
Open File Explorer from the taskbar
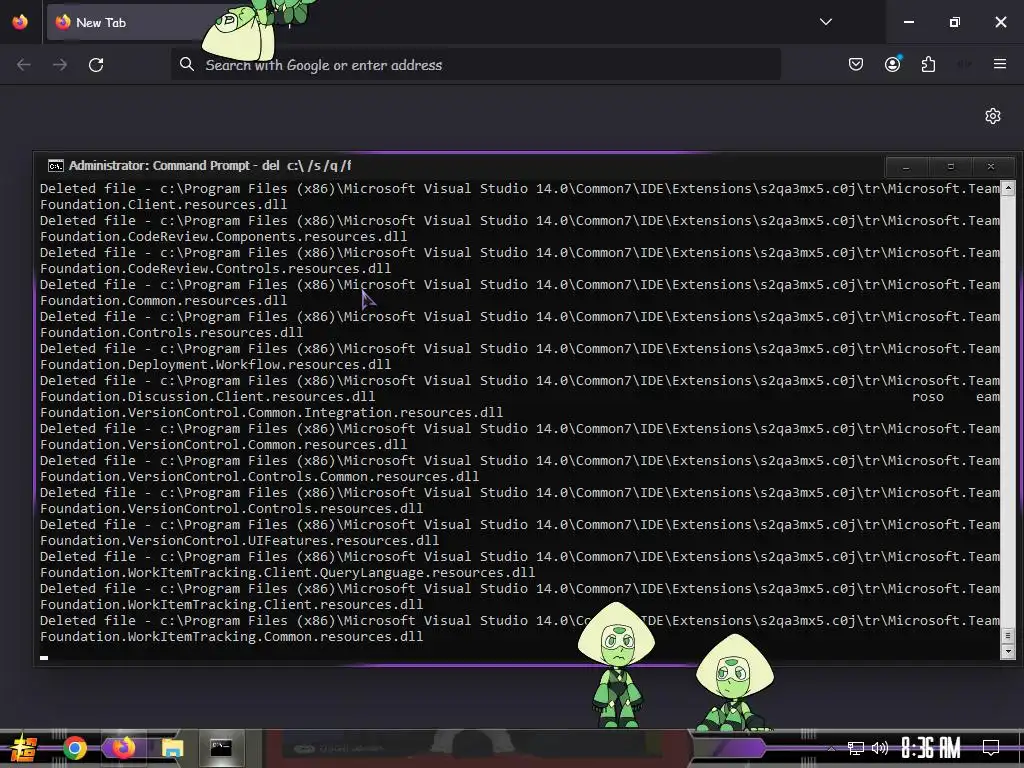click(172, 748)
